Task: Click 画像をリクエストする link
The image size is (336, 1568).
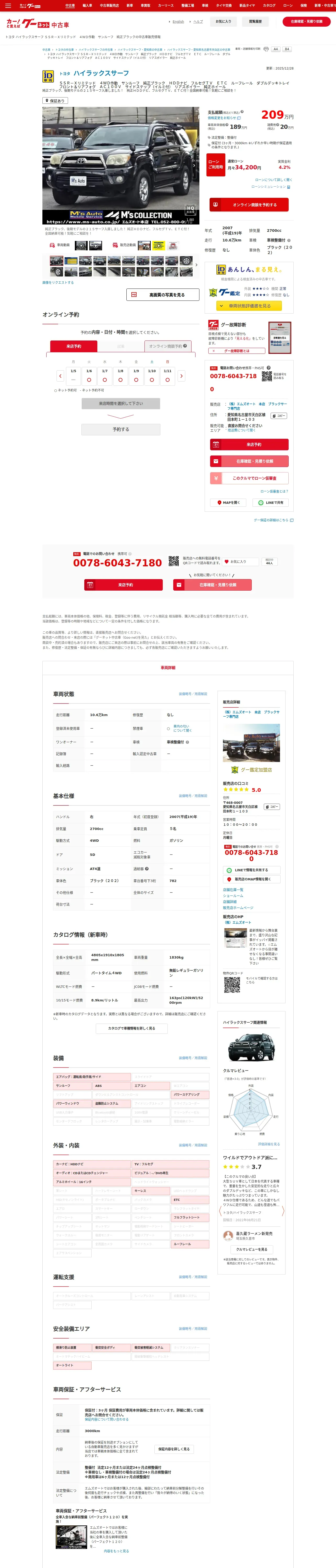Action: tap(58, 283)
